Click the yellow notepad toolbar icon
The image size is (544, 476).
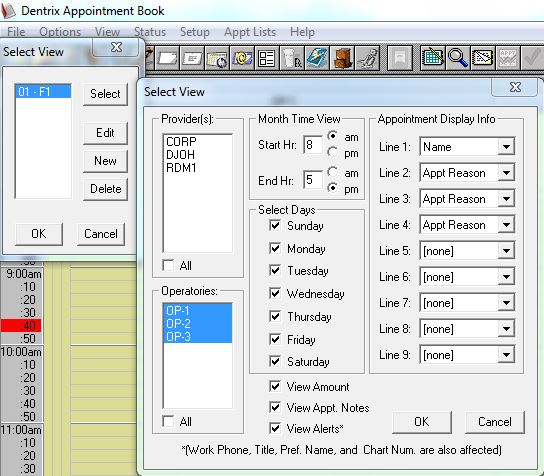(x=483, y=58)
